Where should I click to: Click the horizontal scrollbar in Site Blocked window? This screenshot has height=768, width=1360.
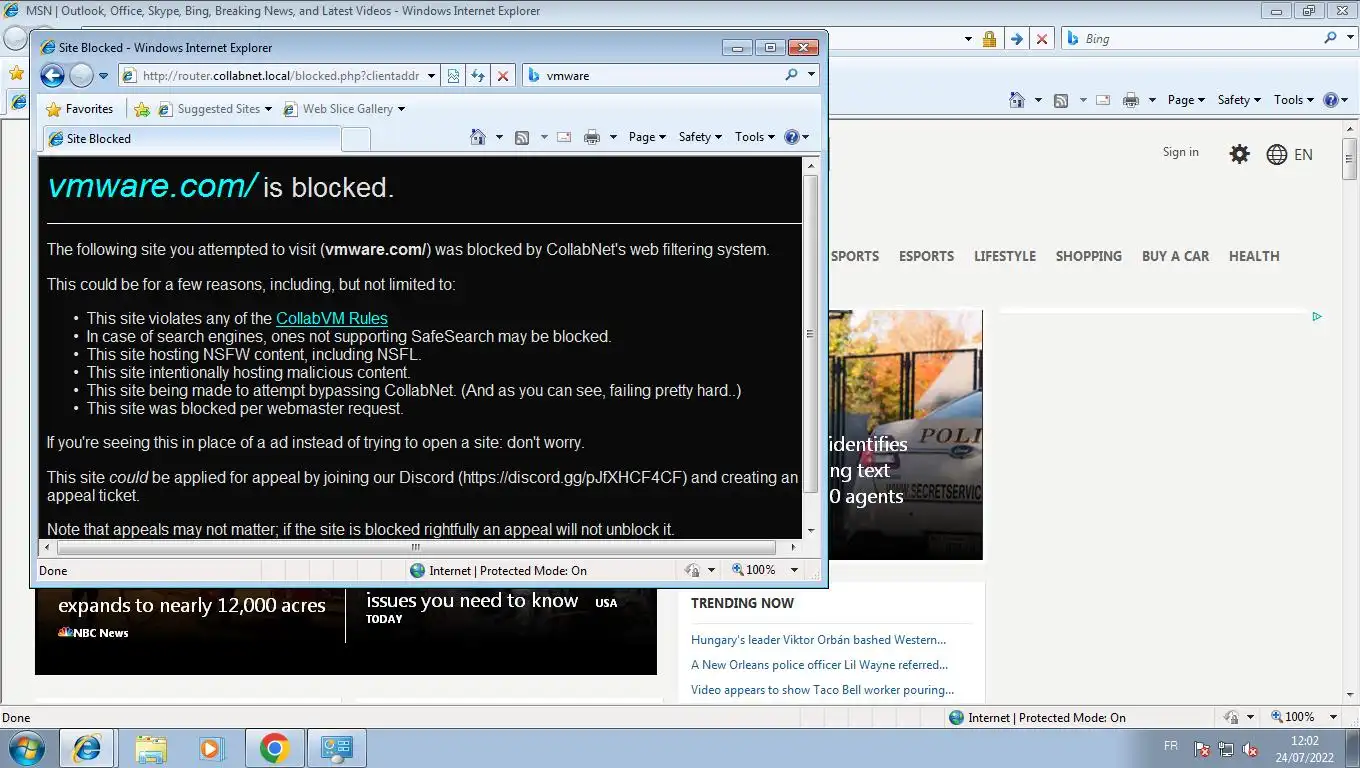(x=417, y=547)
